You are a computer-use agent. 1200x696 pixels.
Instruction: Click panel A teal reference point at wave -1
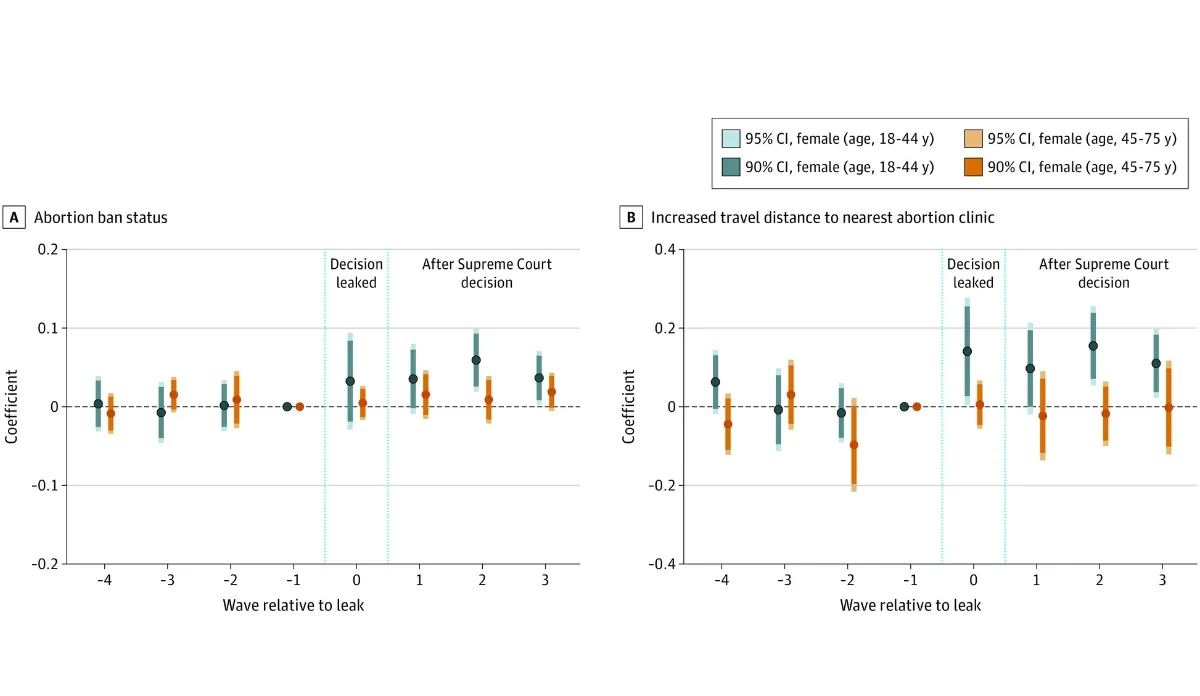tap(287, 407)
